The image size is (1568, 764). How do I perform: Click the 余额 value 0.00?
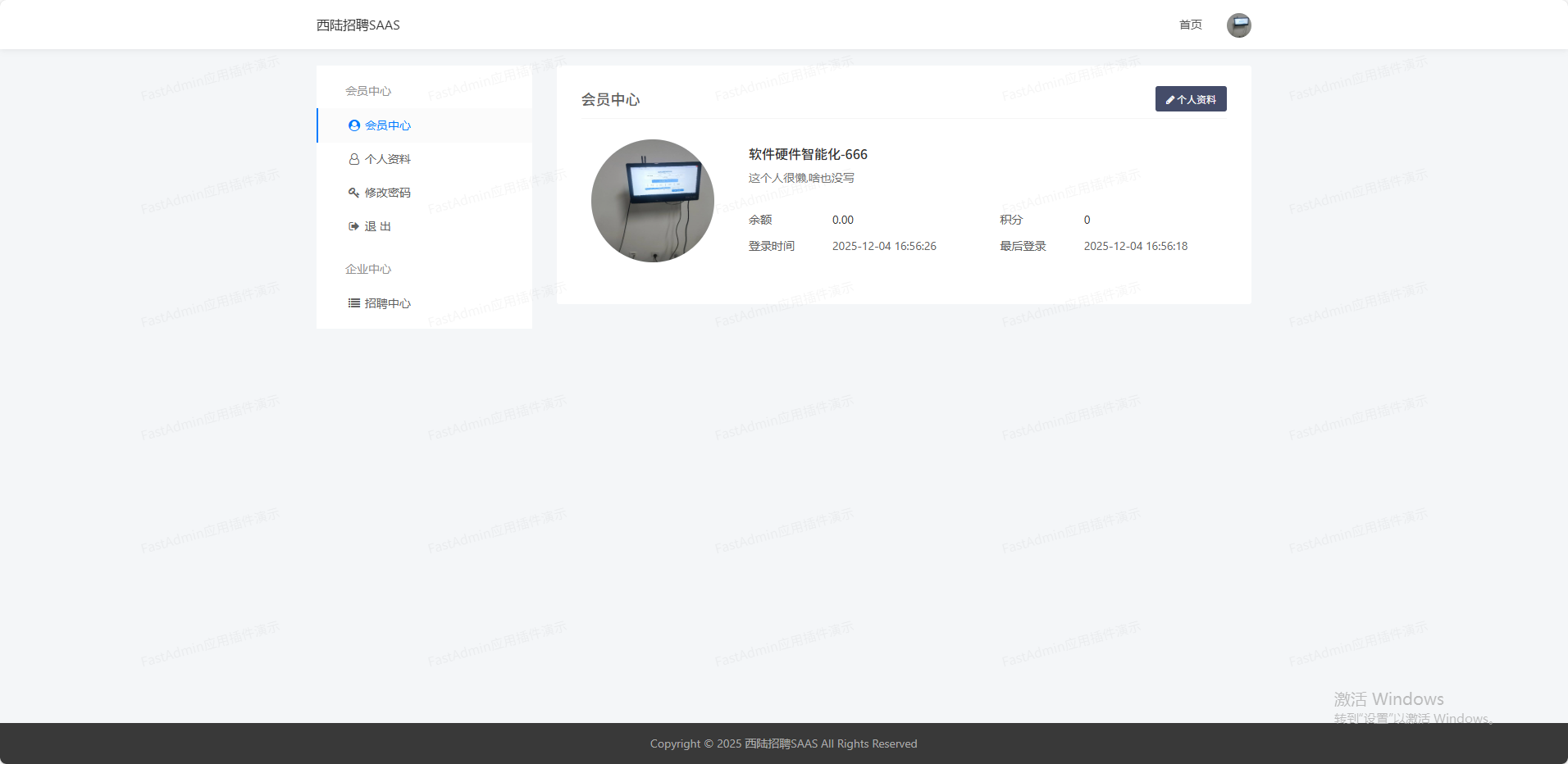[843, 220]
